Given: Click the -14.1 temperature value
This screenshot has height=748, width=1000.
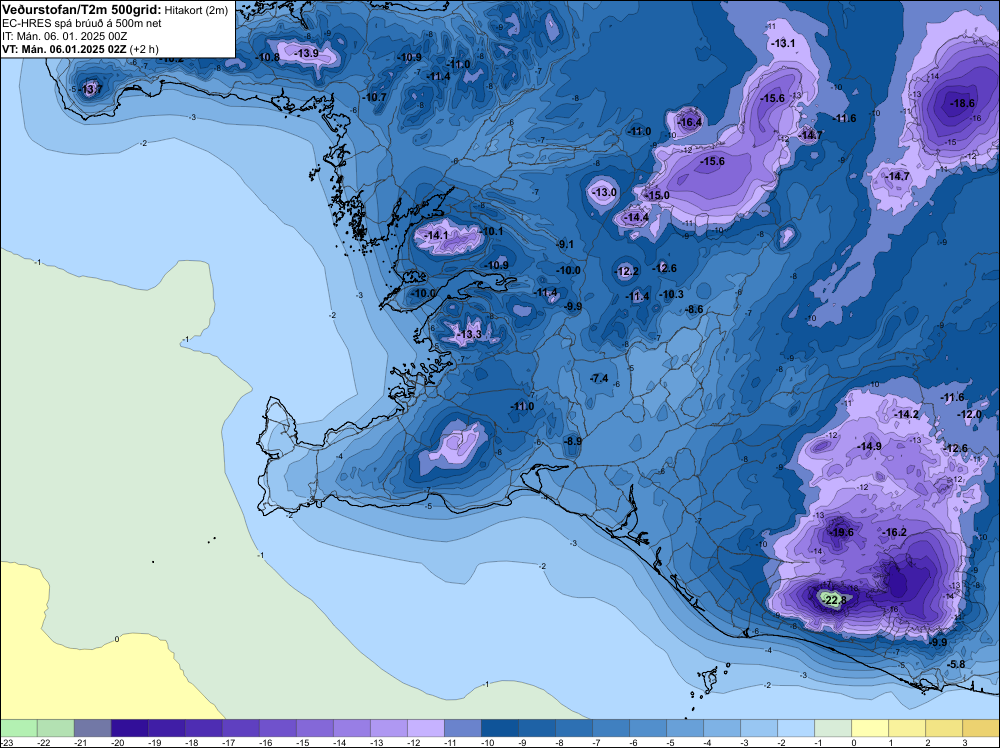Looking at the screenshot, I should [437, 235].
